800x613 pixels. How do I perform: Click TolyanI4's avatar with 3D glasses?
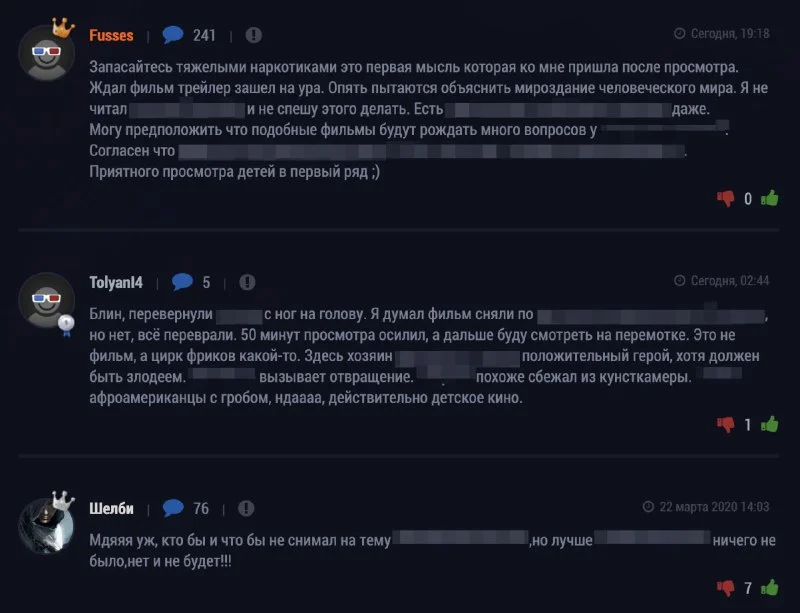click(x=47, y=299)
